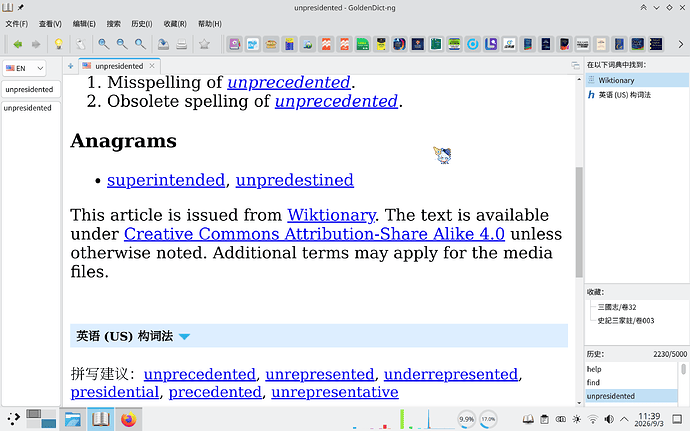Open the application launcher on taskbar
This screenshot has width=690, height=431.
[x=13, y=419]
